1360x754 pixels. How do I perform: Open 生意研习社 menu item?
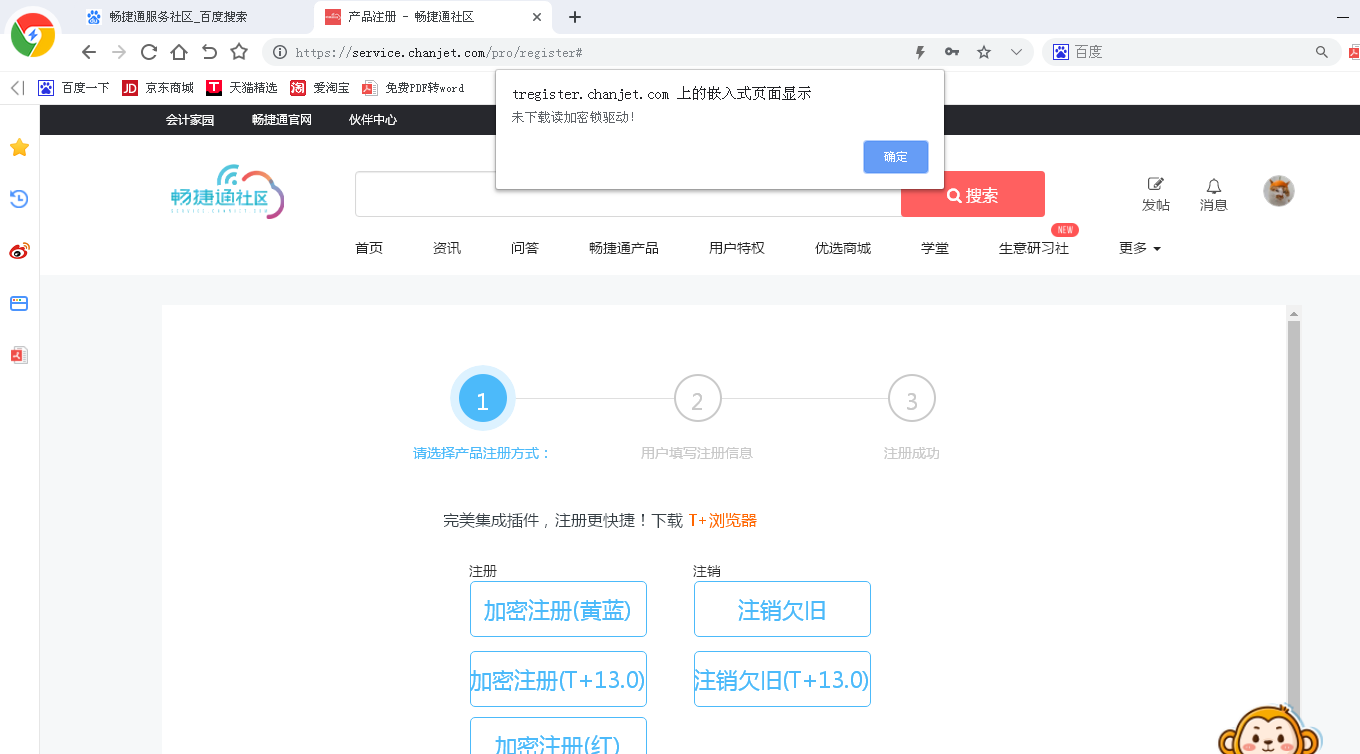click(x=1034, y=248)
